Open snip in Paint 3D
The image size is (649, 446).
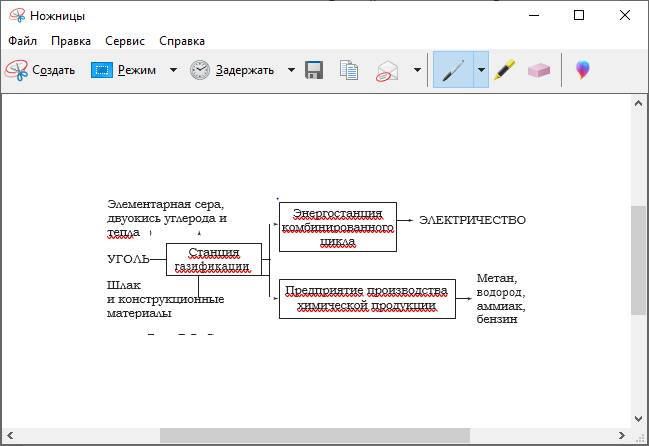point(583,70)
